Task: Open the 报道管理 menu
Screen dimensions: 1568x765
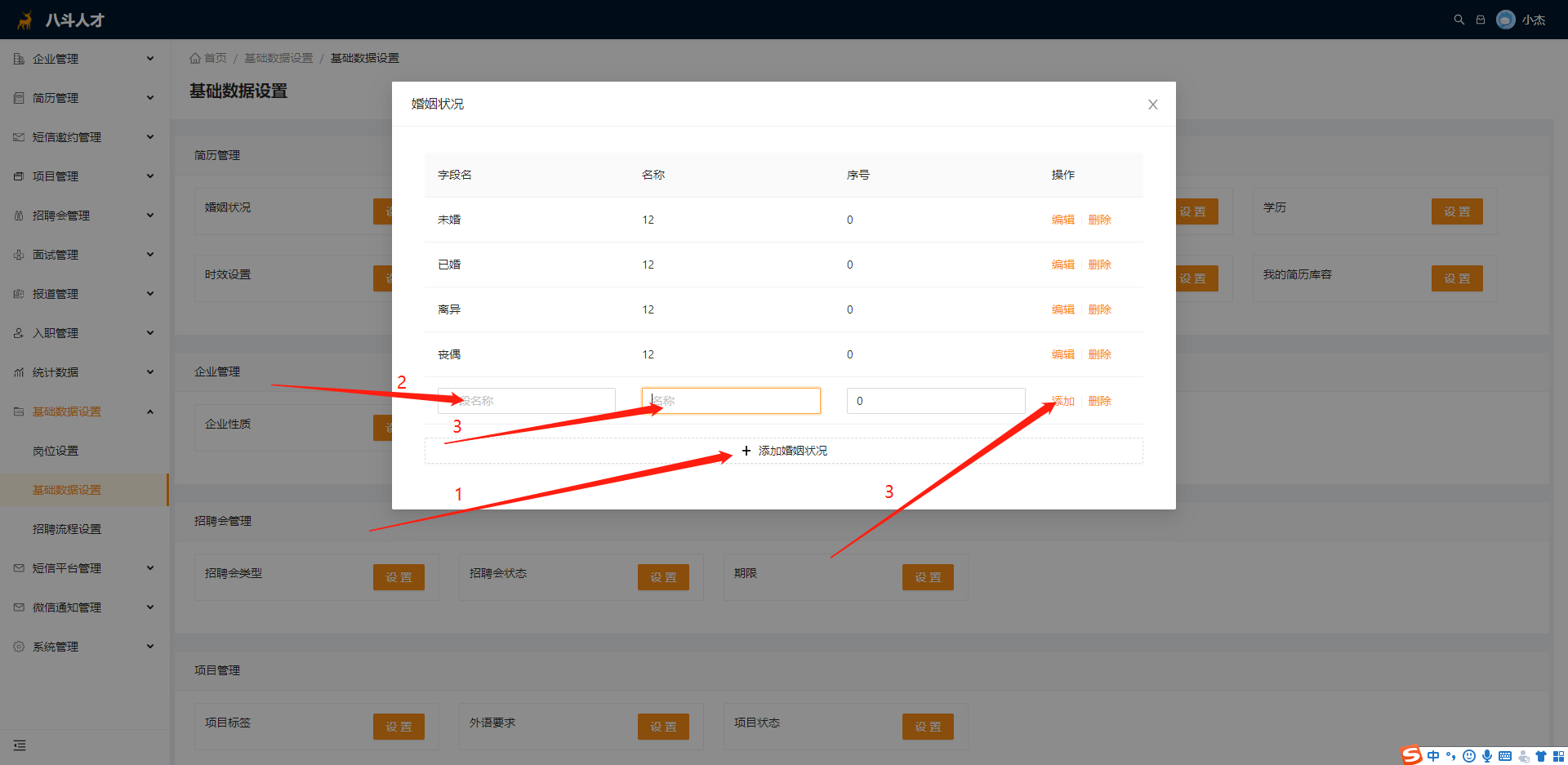Action: click(x=85, y=294)
